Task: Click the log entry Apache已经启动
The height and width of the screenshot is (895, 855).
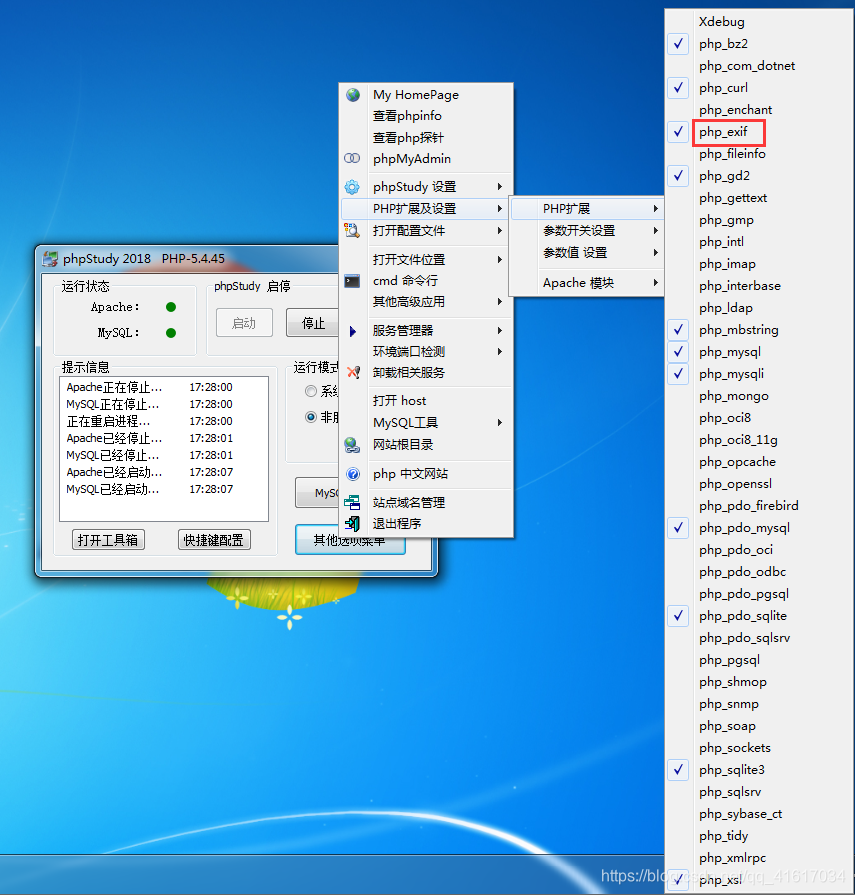Action: tap(150, 473)
